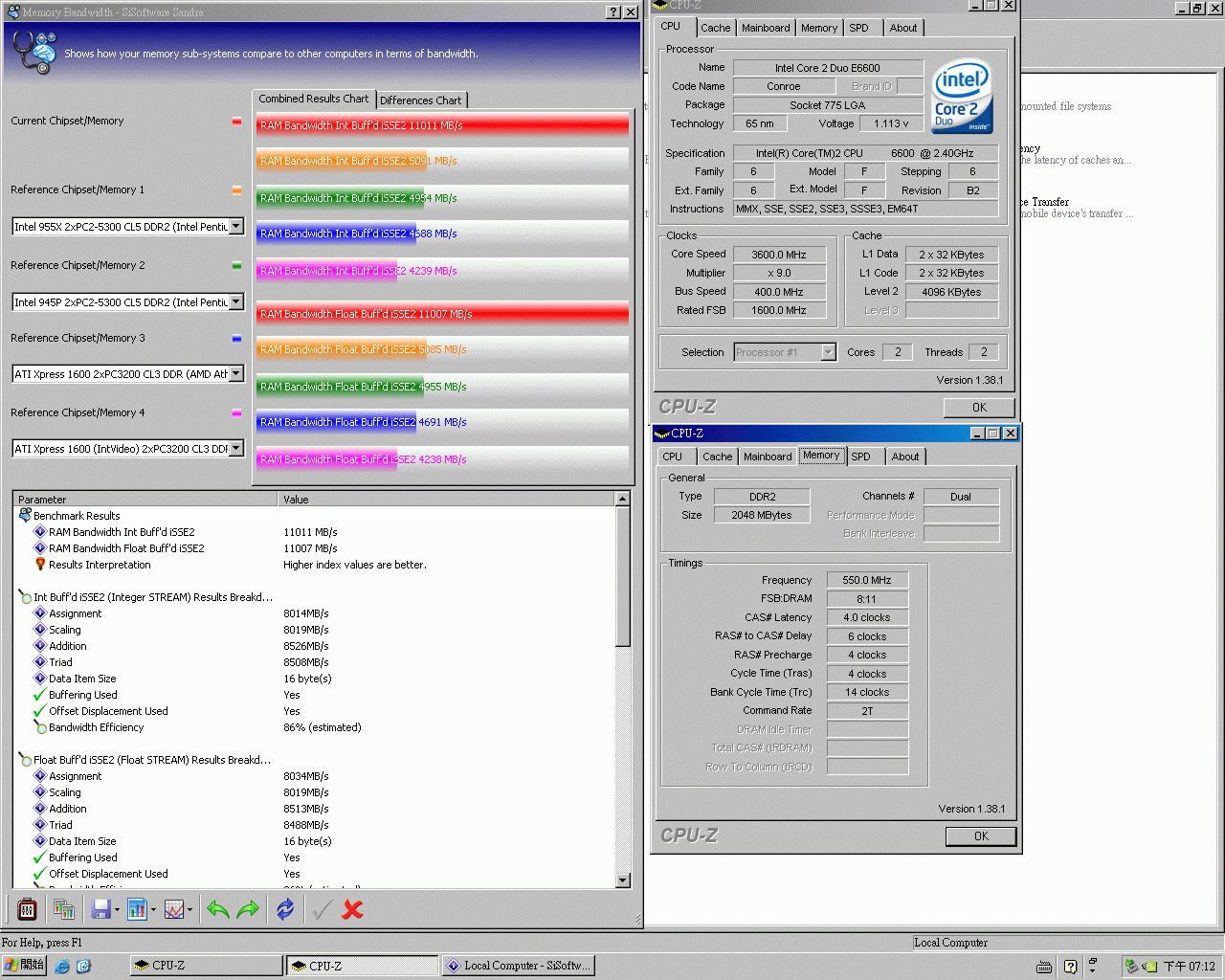Click the save floppy disk icon
Screen dimensions: 1225x980
click(x=100, y=909)
